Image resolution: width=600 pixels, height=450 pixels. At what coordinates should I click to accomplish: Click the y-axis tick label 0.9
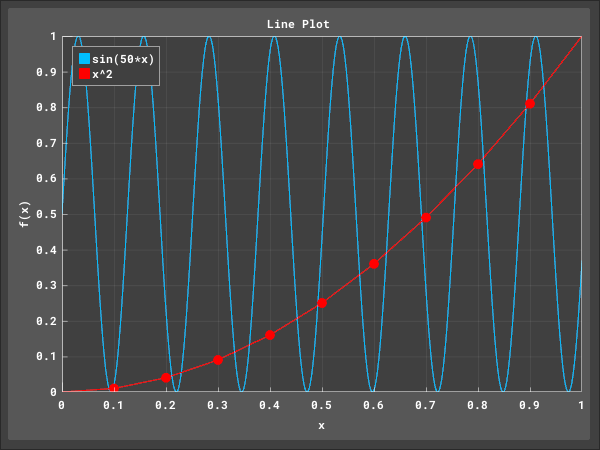(x=46, y=72)
